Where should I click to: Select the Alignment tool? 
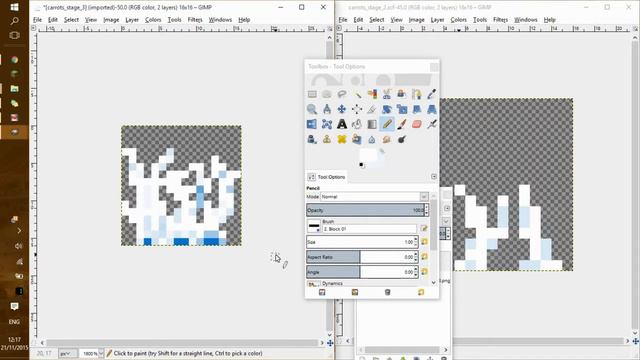(x=357, y=109)
